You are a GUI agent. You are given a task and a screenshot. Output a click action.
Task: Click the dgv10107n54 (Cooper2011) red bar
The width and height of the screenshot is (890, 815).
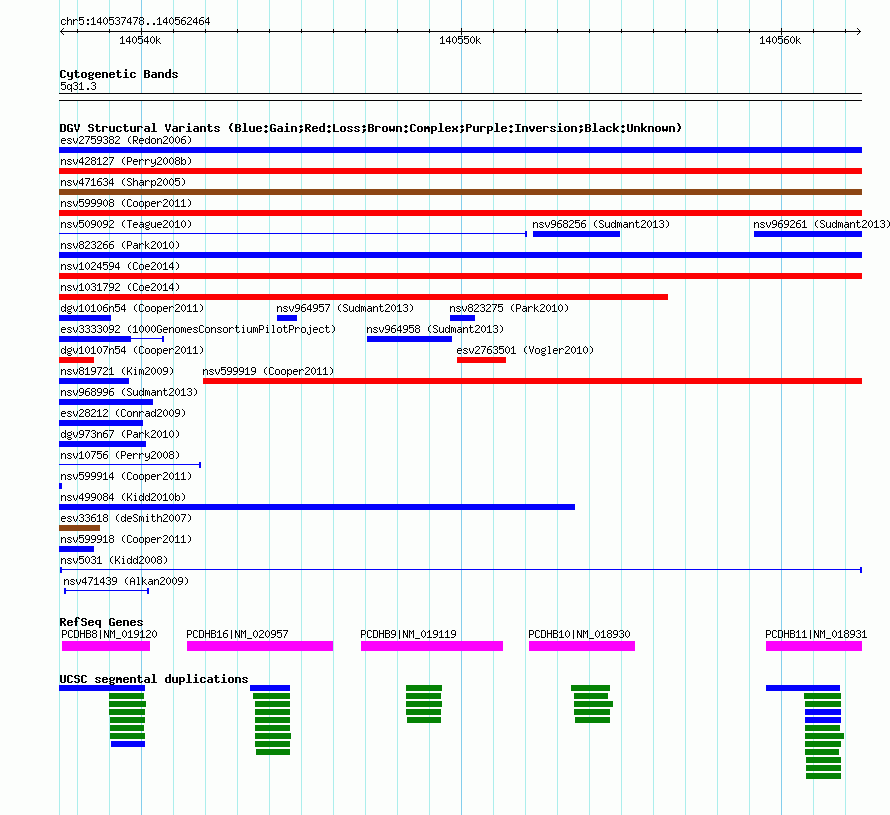click(x=76, y=360)
